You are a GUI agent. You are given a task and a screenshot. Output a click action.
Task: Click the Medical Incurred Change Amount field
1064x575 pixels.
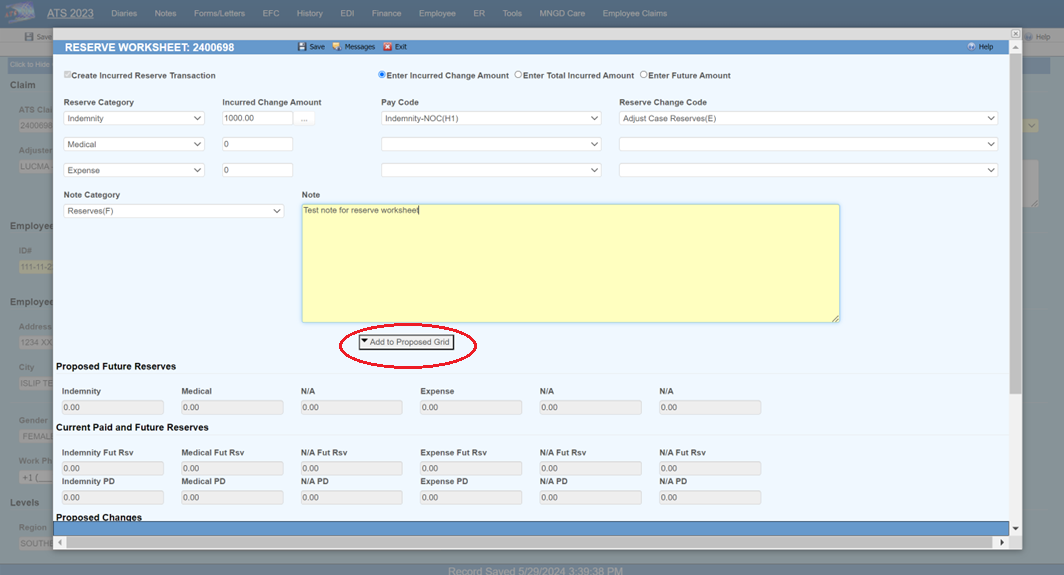tap(257, 144)
